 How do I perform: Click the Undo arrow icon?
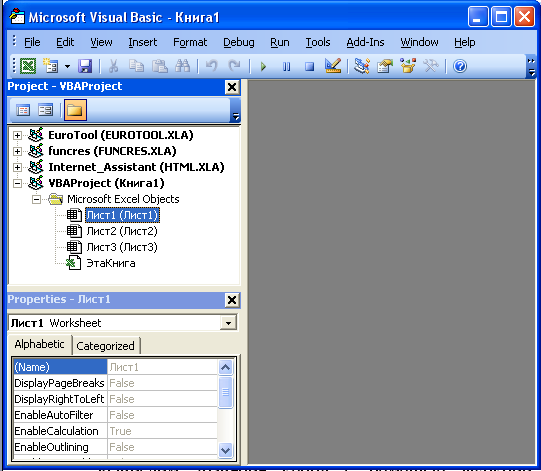click(x=212, y=66)
